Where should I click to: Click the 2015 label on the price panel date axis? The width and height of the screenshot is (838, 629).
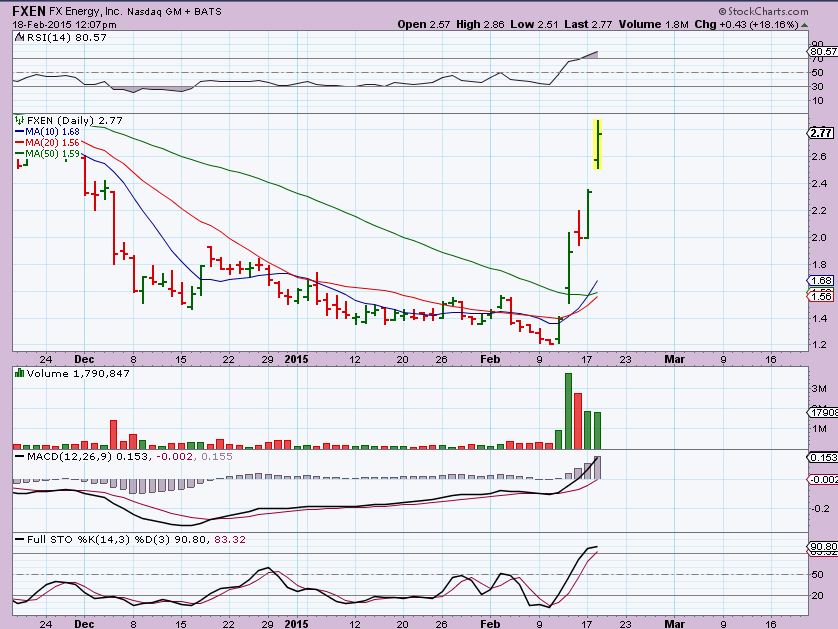tap(296, 359)
